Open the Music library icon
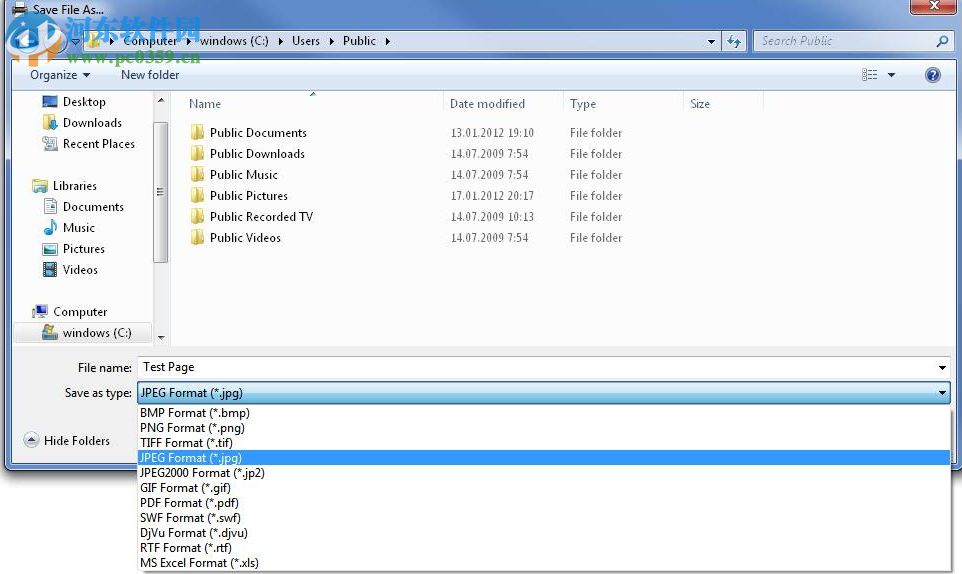Screen dimensions: 962x574 [x=50, y=228]
